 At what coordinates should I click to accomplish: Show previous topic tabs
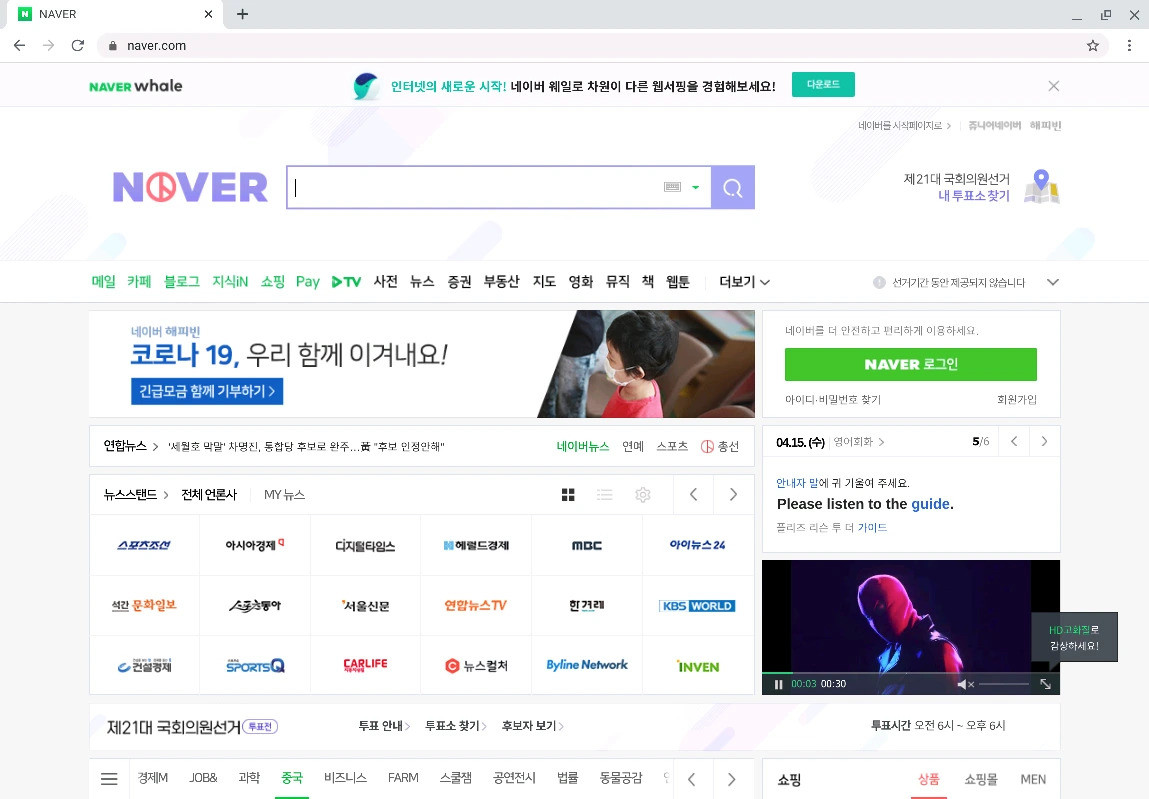pyautogui.click(x=692, y=779)
